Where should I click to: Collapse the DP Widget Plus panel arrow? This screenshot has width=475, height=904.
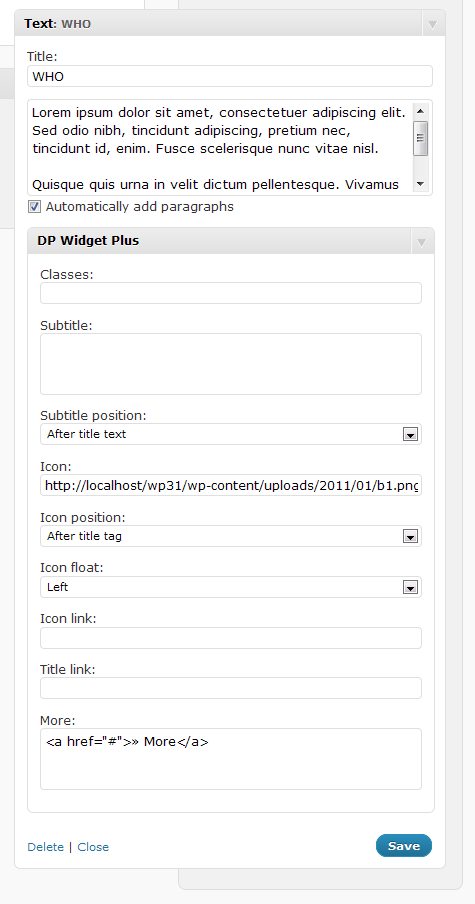(421, 243)
